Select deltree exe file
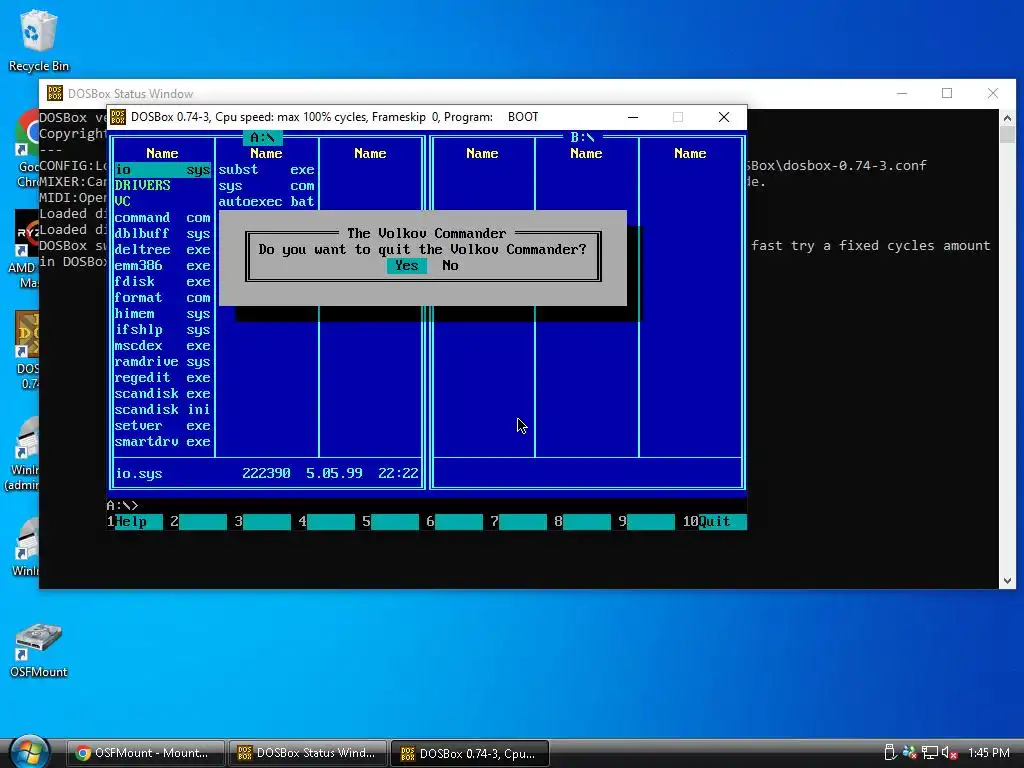1024x768 pixels. tap(163, 249)
